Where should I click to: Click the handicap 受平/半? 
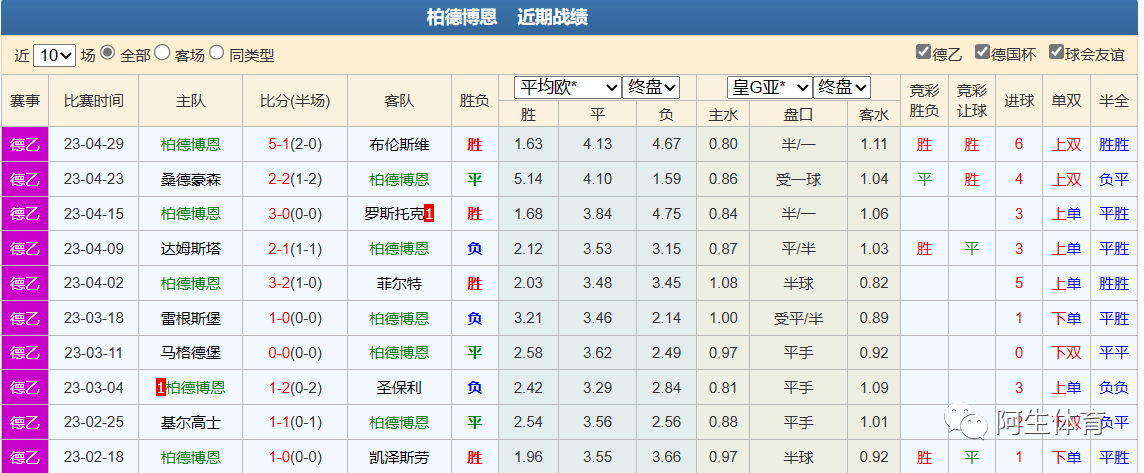[798, 318]
